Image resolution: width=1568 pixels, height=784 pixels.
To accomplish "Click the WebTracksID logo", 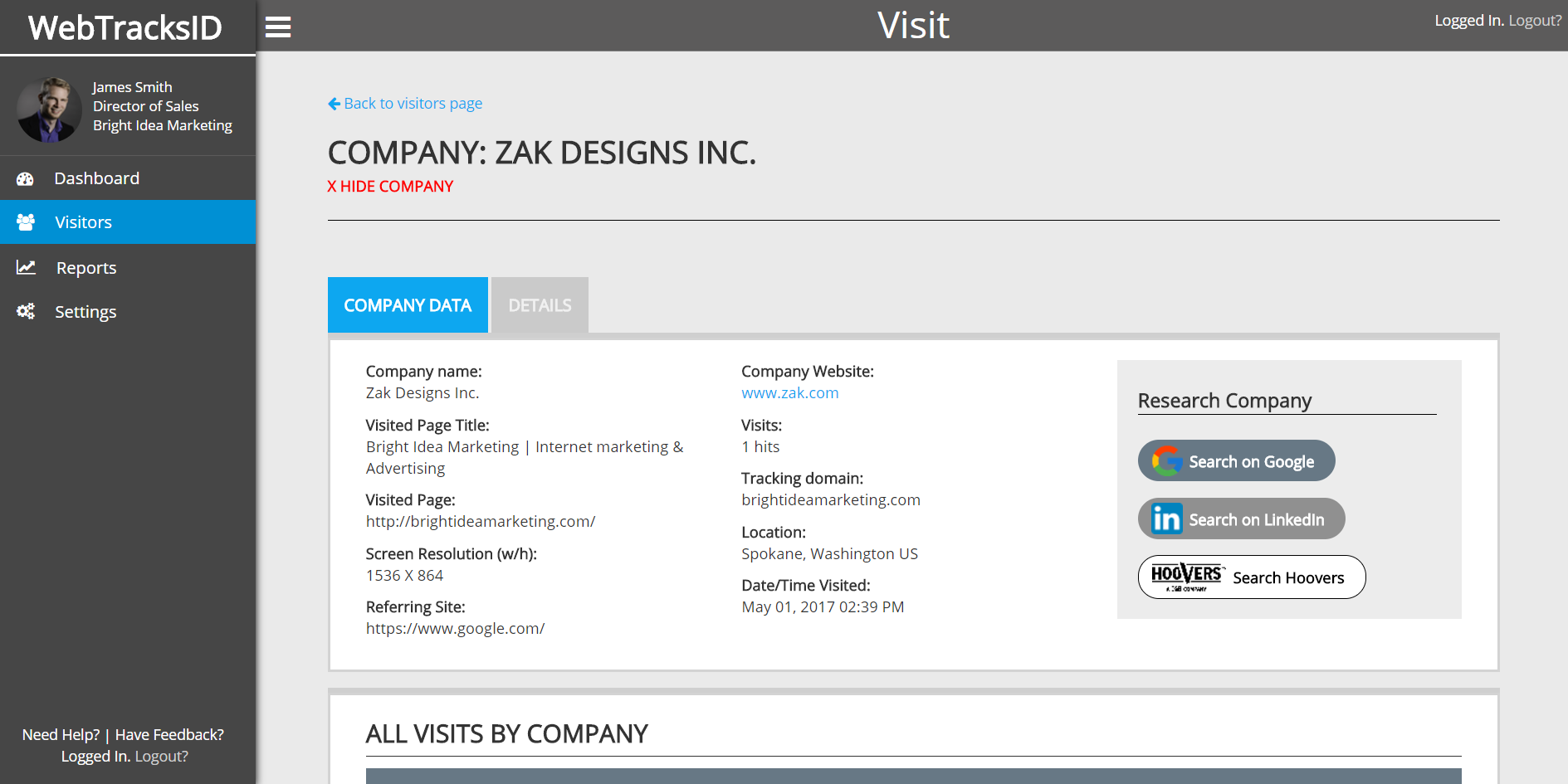I will click(x=125, y=28).
